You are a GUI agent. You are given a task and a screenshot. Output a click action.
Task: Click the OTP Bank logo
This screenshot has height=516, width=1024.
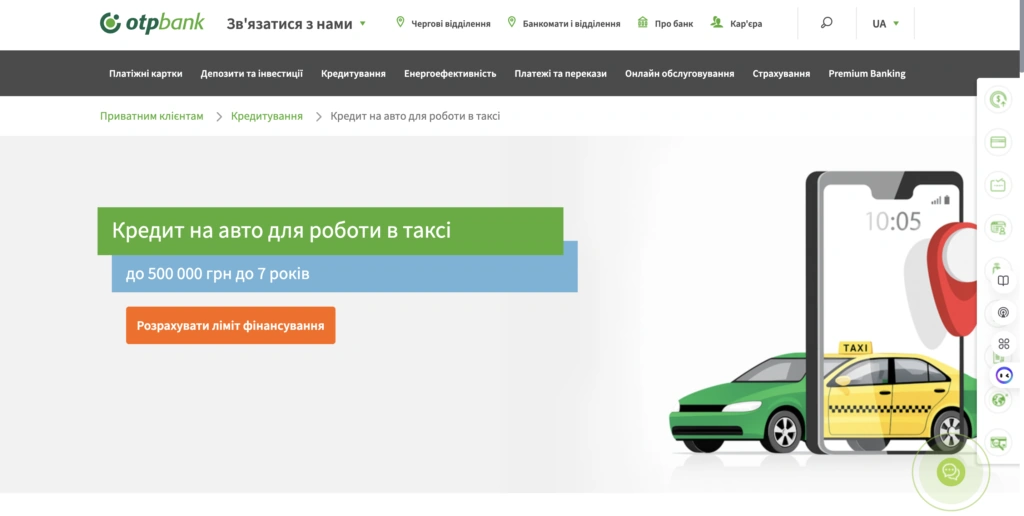coord(152,22)
